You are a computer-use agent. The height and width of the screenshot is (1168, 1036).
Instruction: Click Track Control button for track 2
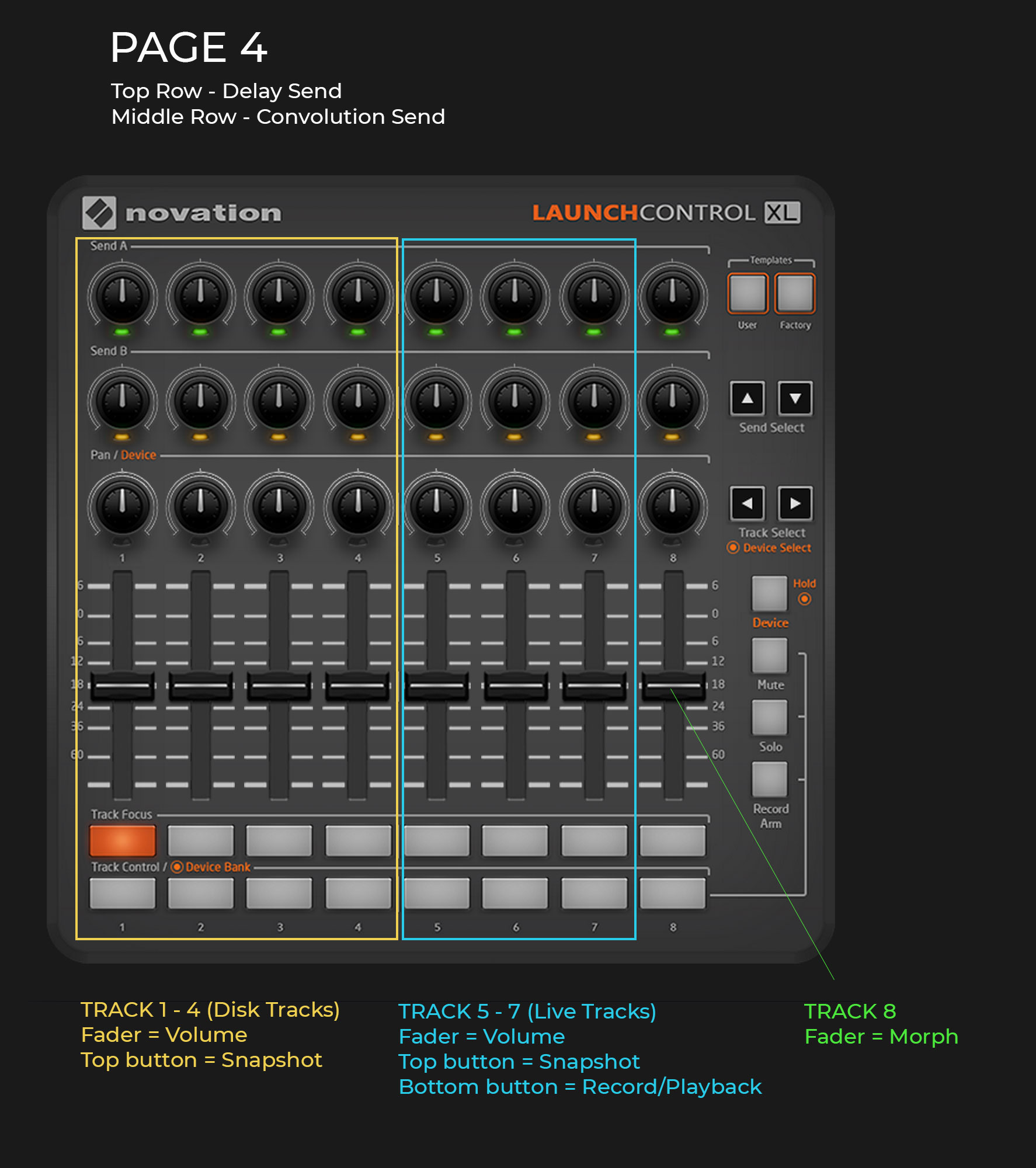[200, 893]
